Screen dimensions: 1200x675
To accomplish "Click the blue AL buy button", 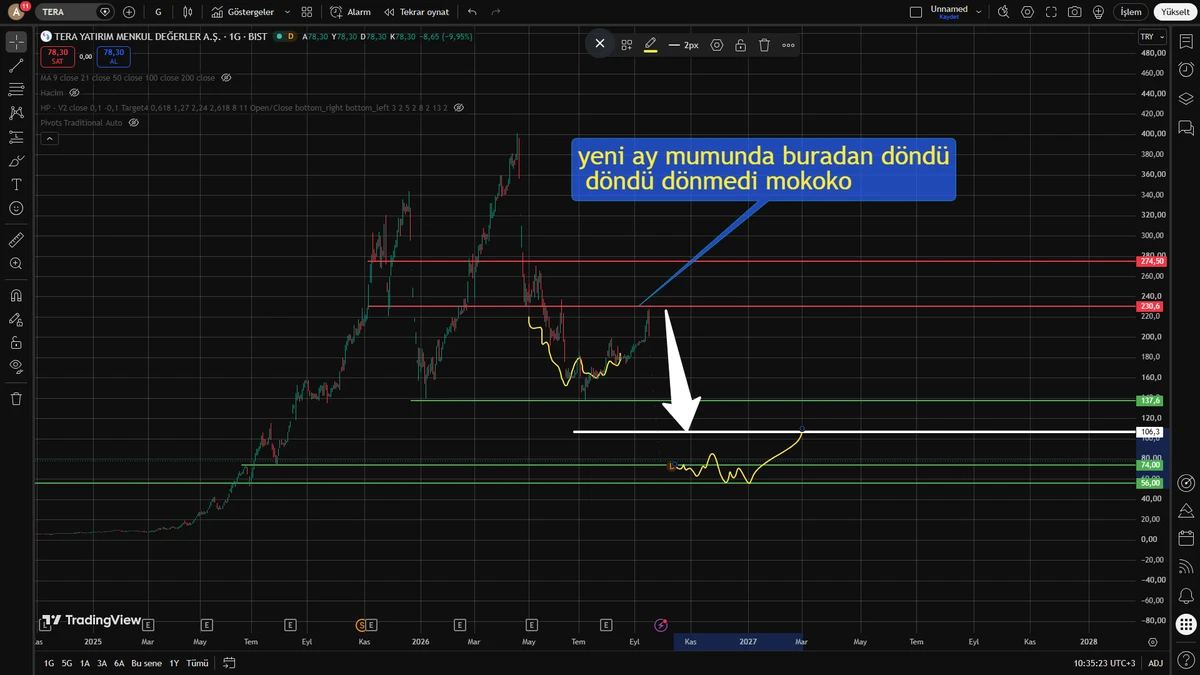I will point(113,56).
